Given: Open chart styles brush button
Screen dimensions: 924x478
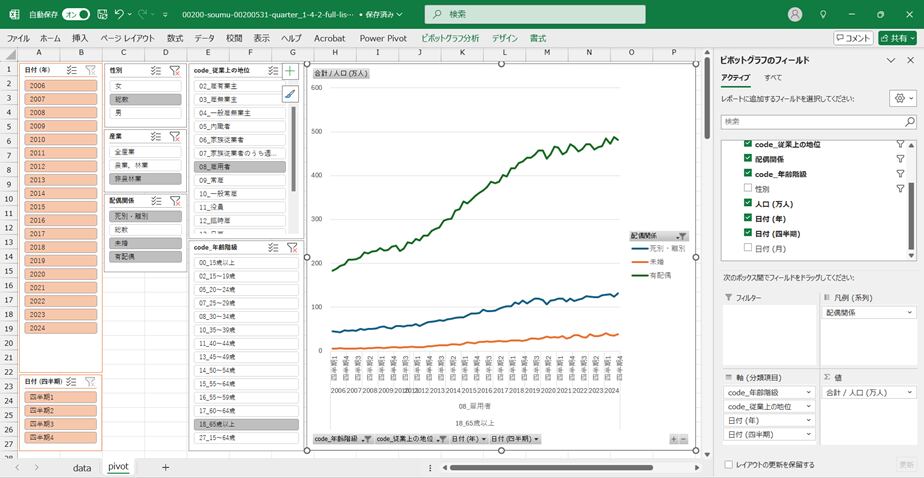Looking at the screenshot, I should pyautogui.click(x=291, y=94).
